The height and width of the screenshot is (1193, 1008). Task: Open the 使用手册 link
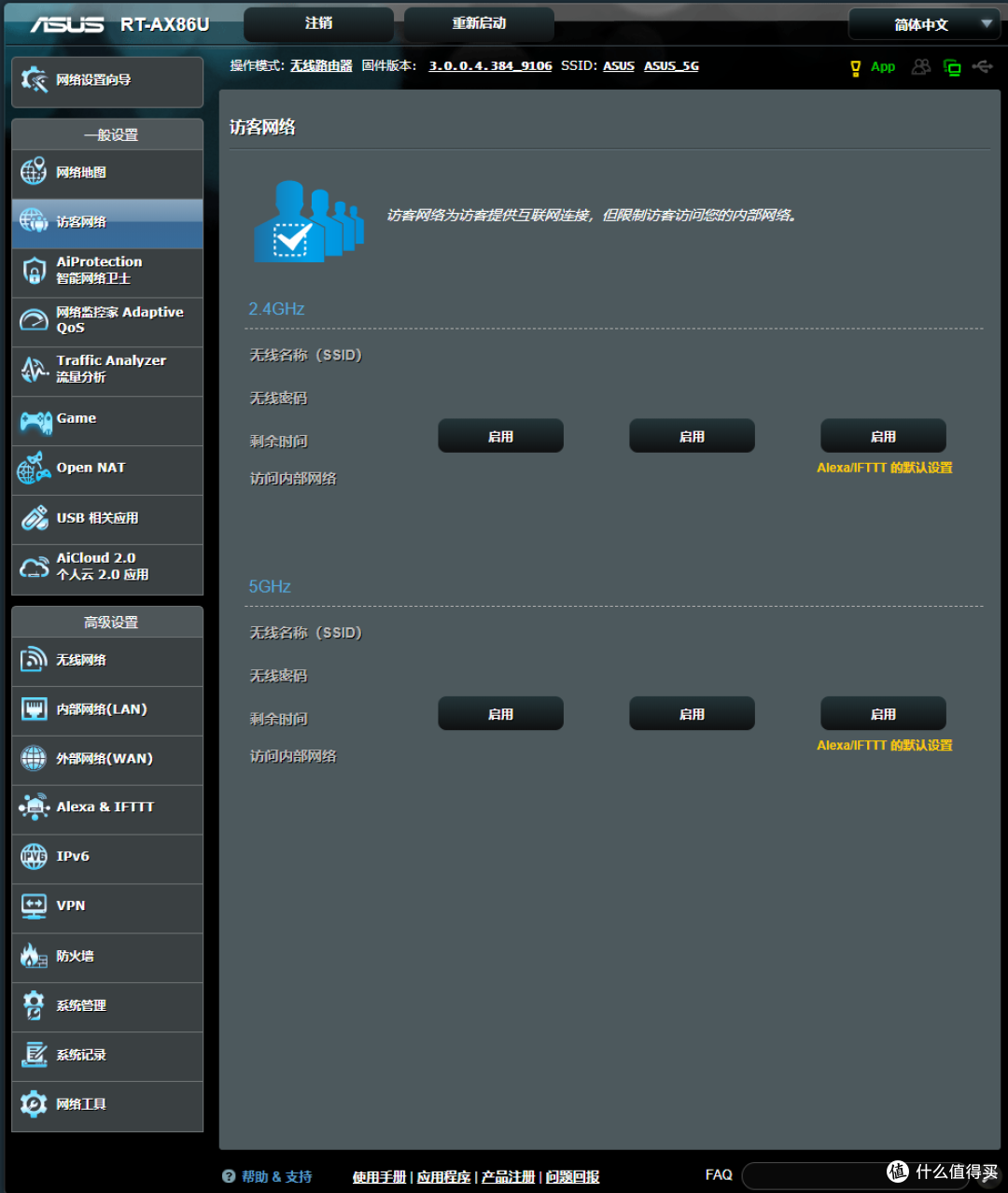[x=379, y=1177]
